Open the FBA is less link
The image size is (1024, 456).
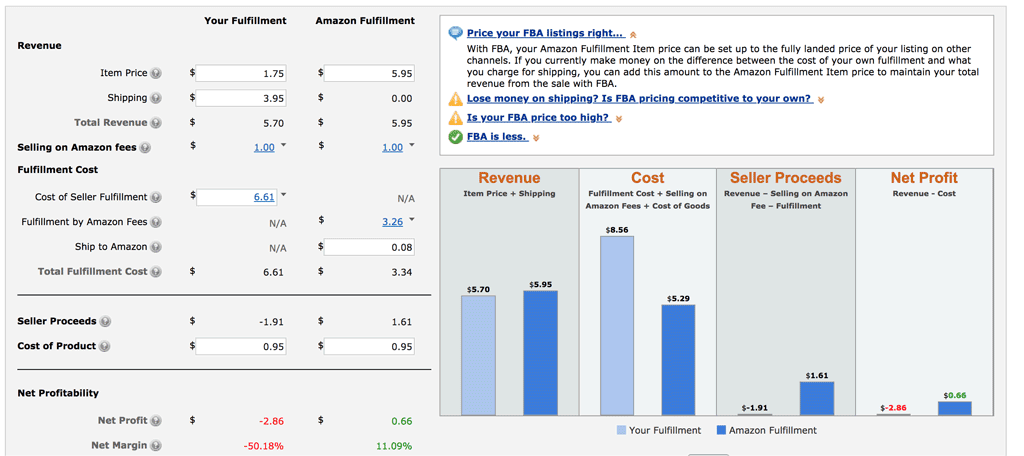498,137
